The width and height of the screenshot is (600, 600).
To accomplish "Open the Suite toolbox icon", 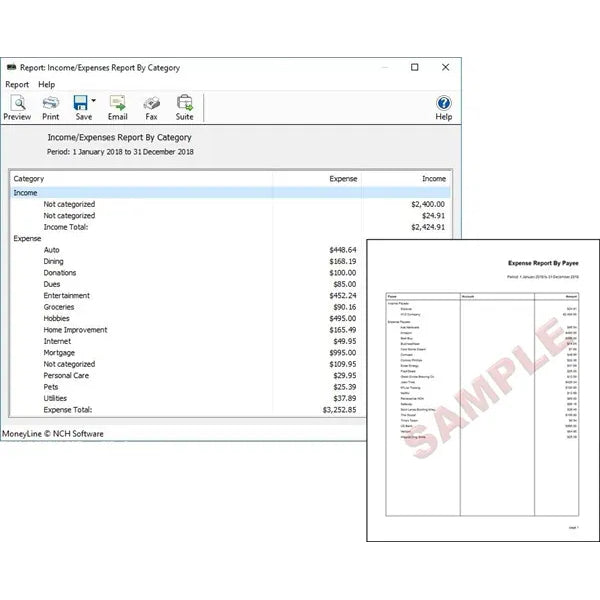I will pyautogui.click(x=185, y=103).
